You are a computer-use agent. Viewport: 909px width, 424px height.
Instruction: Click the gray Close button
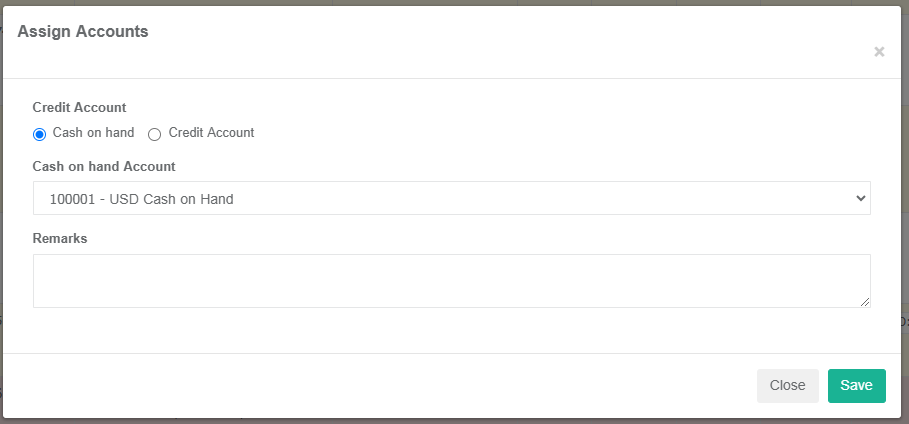click(787, 386)
